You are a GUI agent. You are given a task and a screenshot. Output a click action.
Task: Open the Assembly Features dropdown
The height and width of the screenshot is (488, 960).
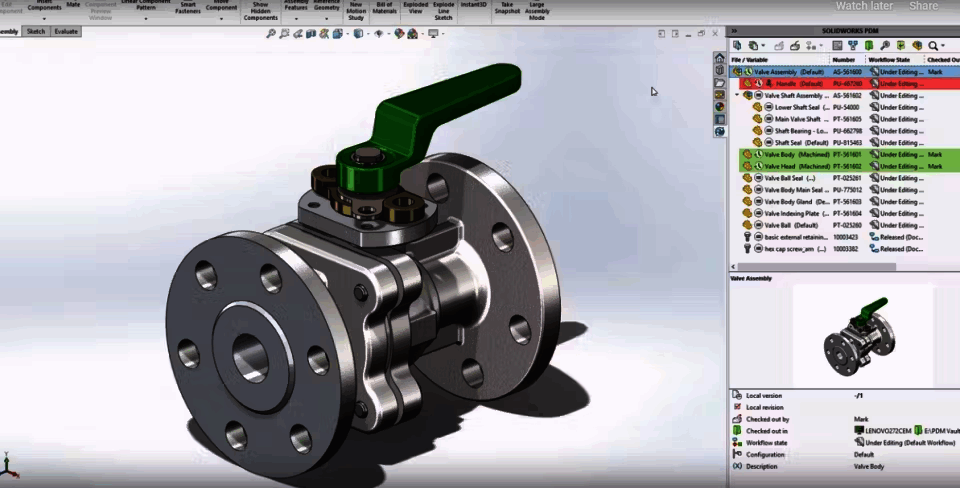[x=296, y=18]
